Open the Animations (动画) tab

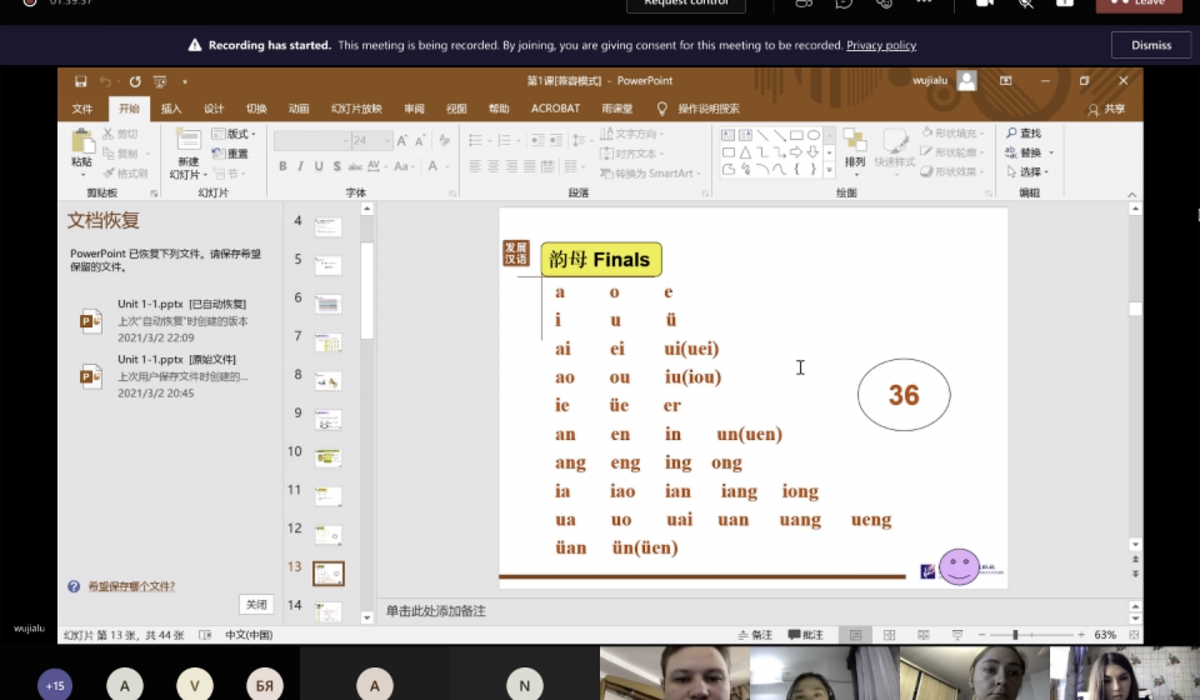(x=298, y=109)
